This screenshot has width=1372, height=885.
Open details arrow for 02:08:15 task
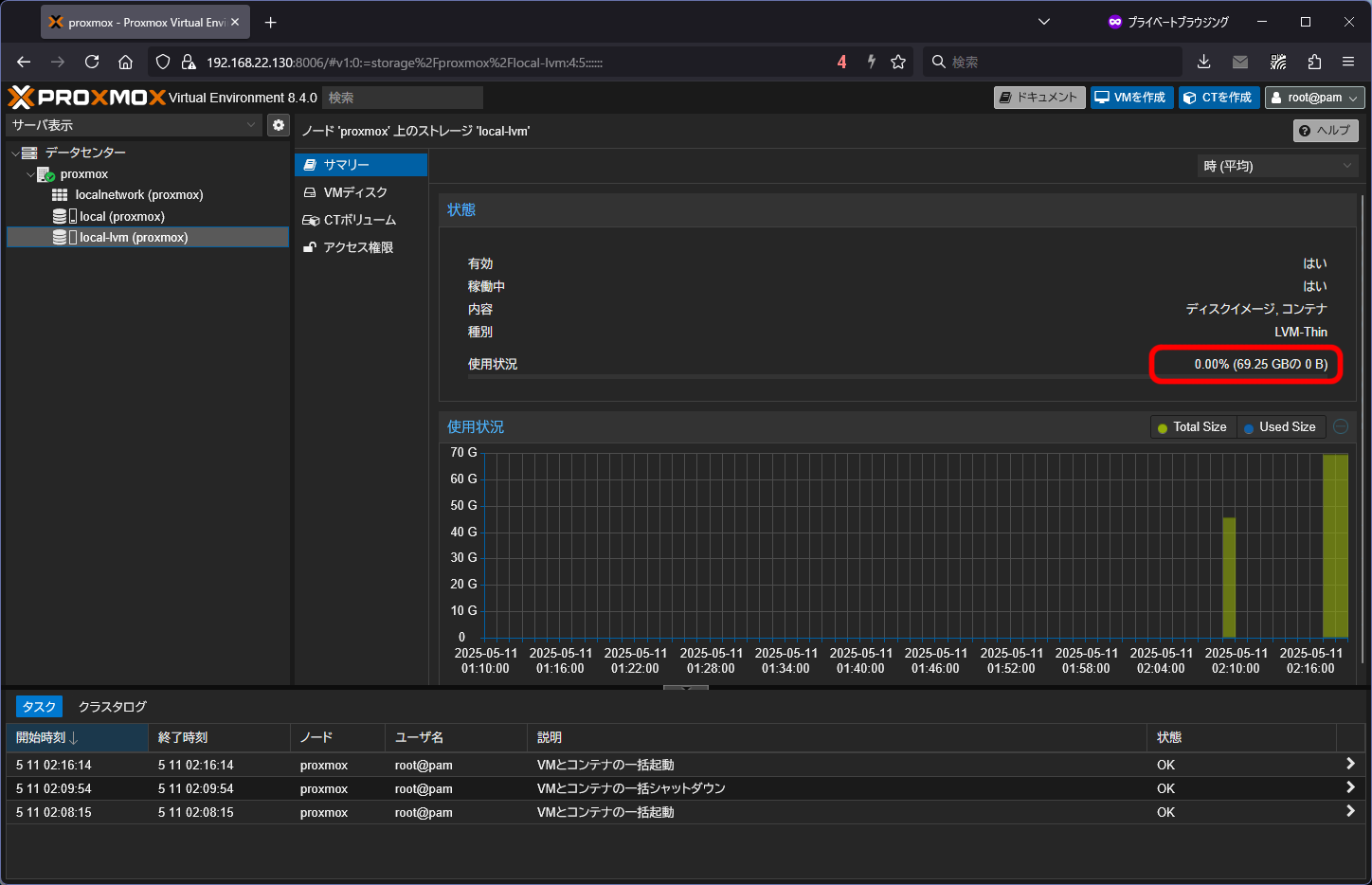coord(1350,811)
